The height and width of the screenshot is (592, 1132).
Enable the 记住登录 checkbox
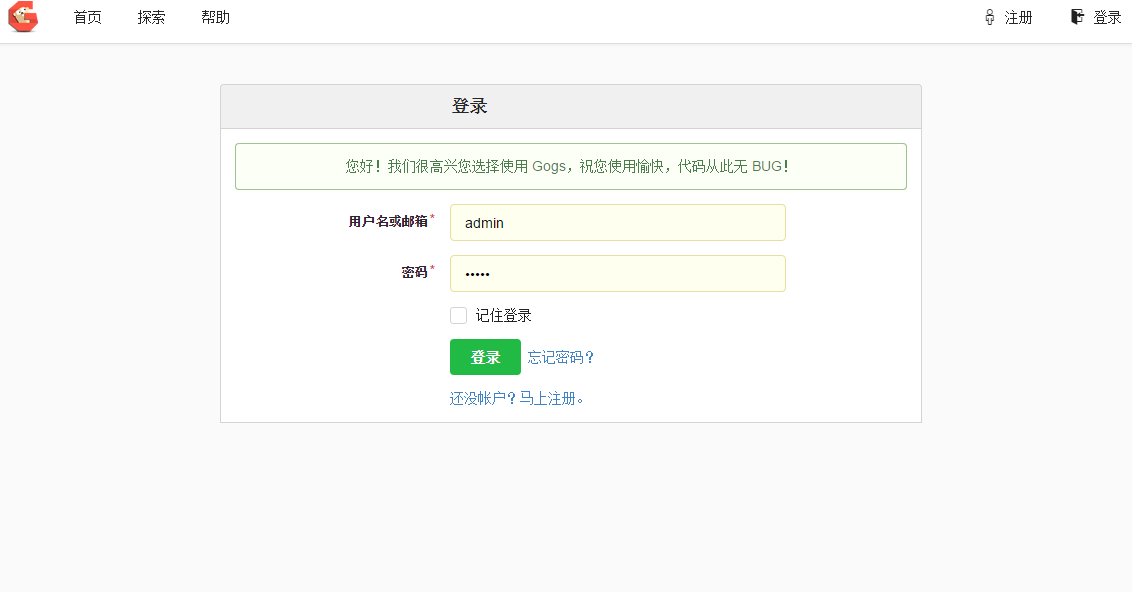click(458, 315)
